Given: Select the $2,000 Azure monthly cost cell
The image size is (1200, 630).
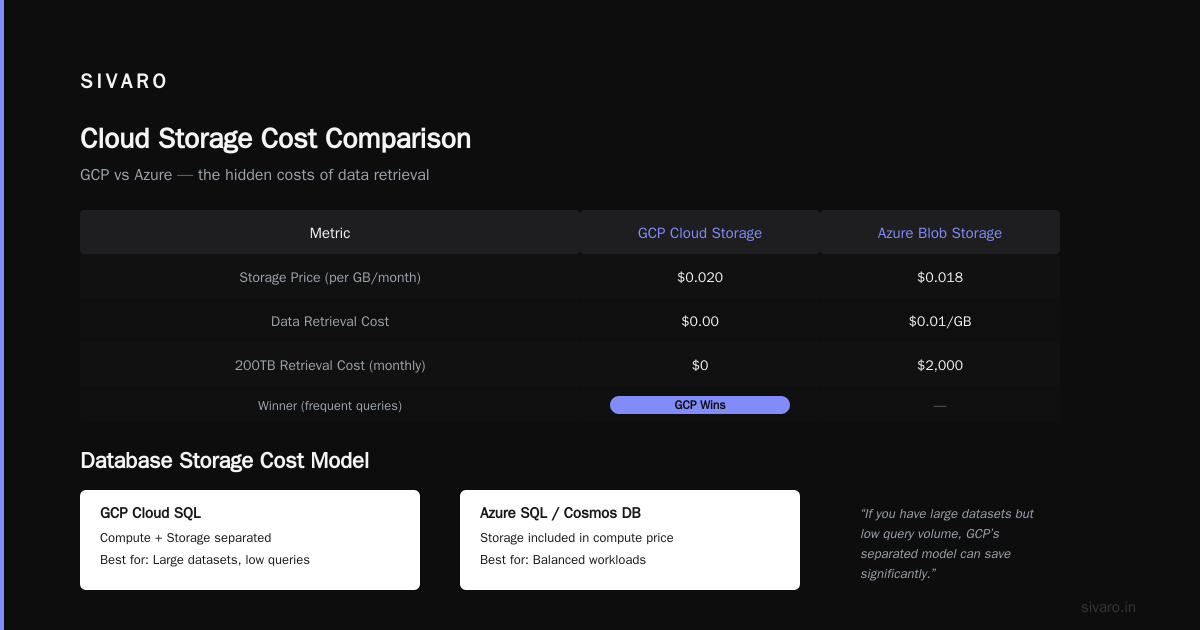Looking at the screenshot, I should (x=940, y=365).
